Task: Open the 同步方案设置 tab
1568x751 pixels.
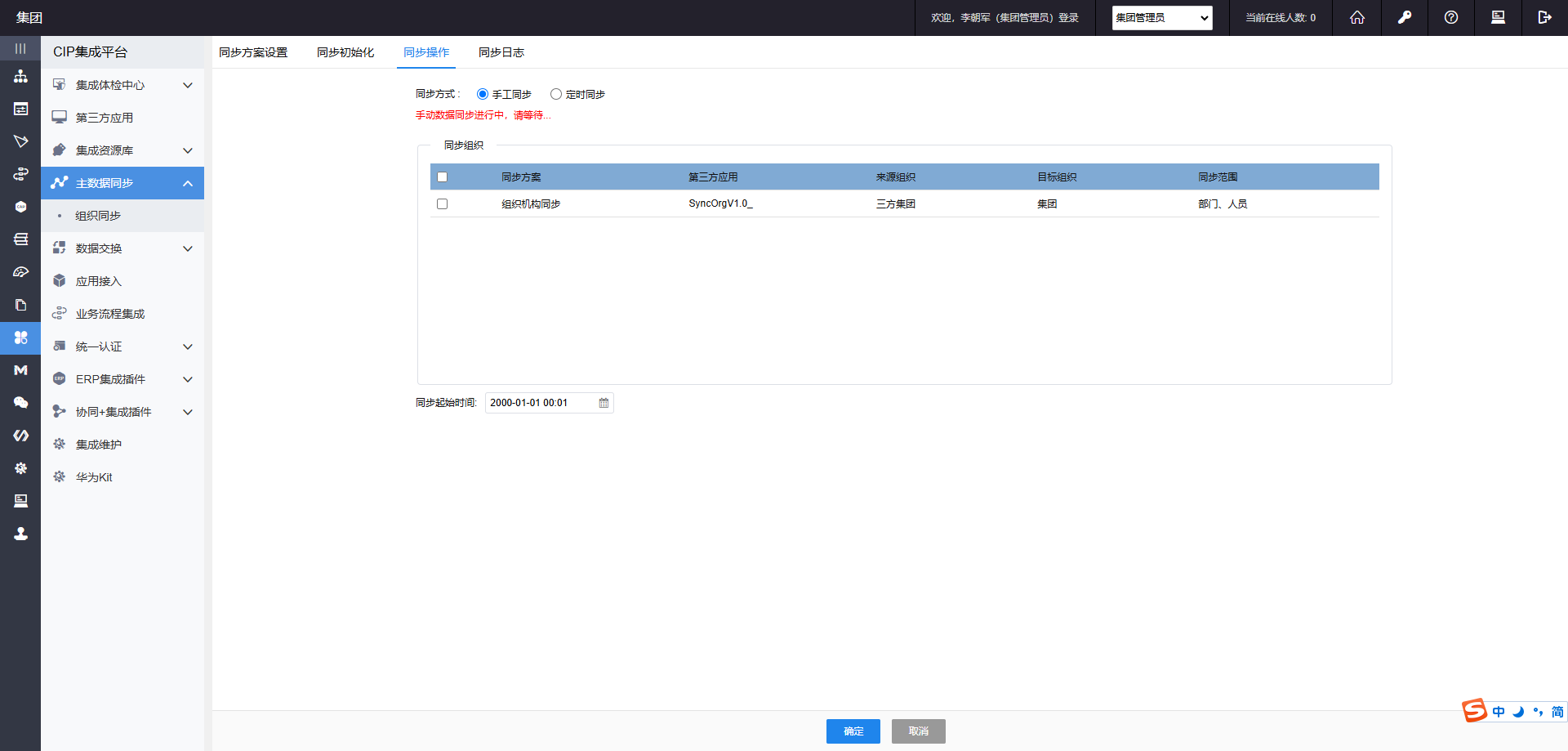Action: [x=253, y=52]
